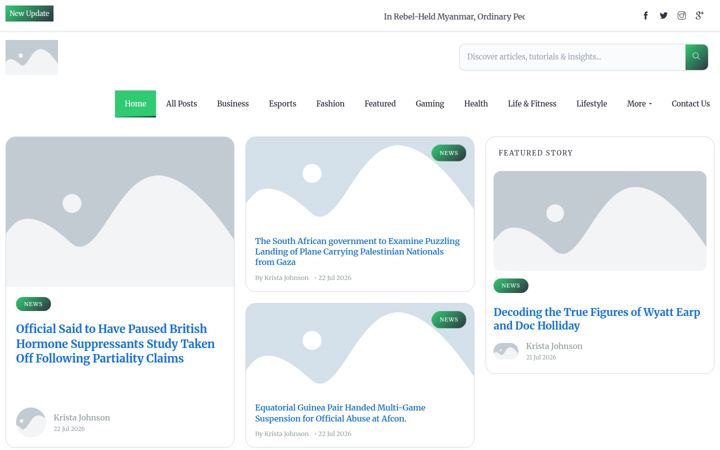Open the Esports menu item
This screenshot has height=450, width=720.
coord(282,104)
